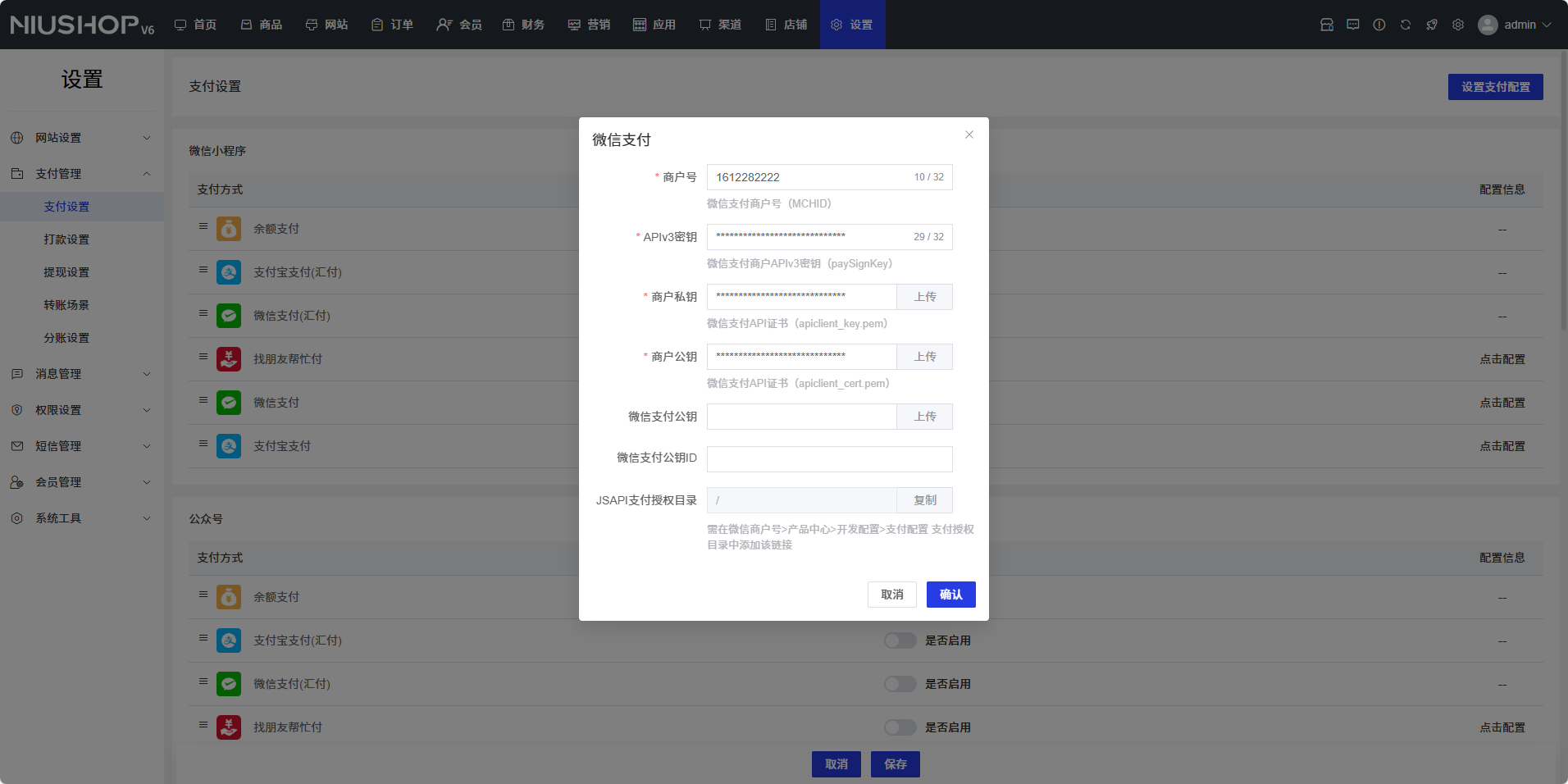Click the gear icon beside admin avatar
This screenshot has width=1568, height=784.
click(1457, 25)
